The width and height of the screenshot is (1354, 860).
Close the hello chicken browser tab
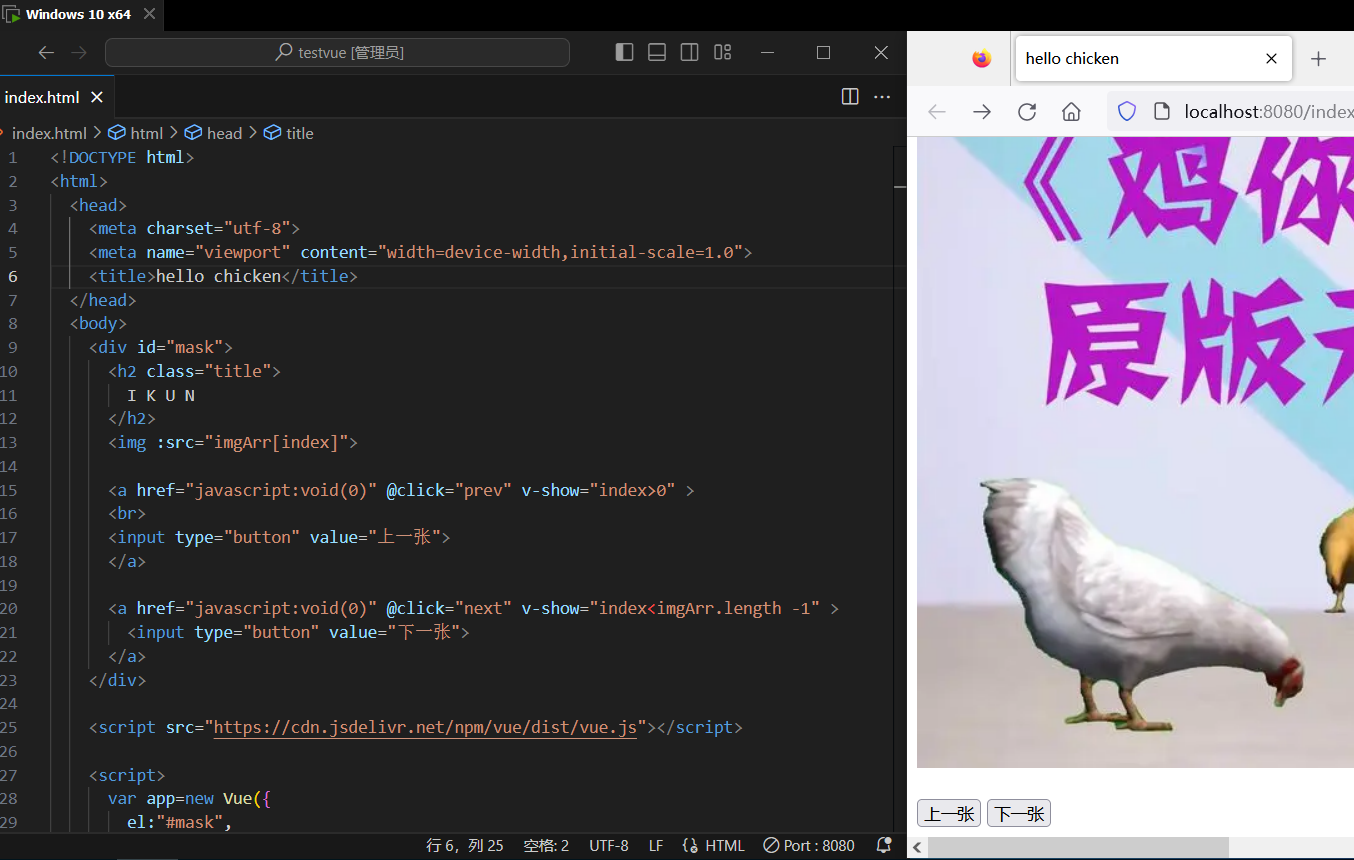[x=1271, y=58]
